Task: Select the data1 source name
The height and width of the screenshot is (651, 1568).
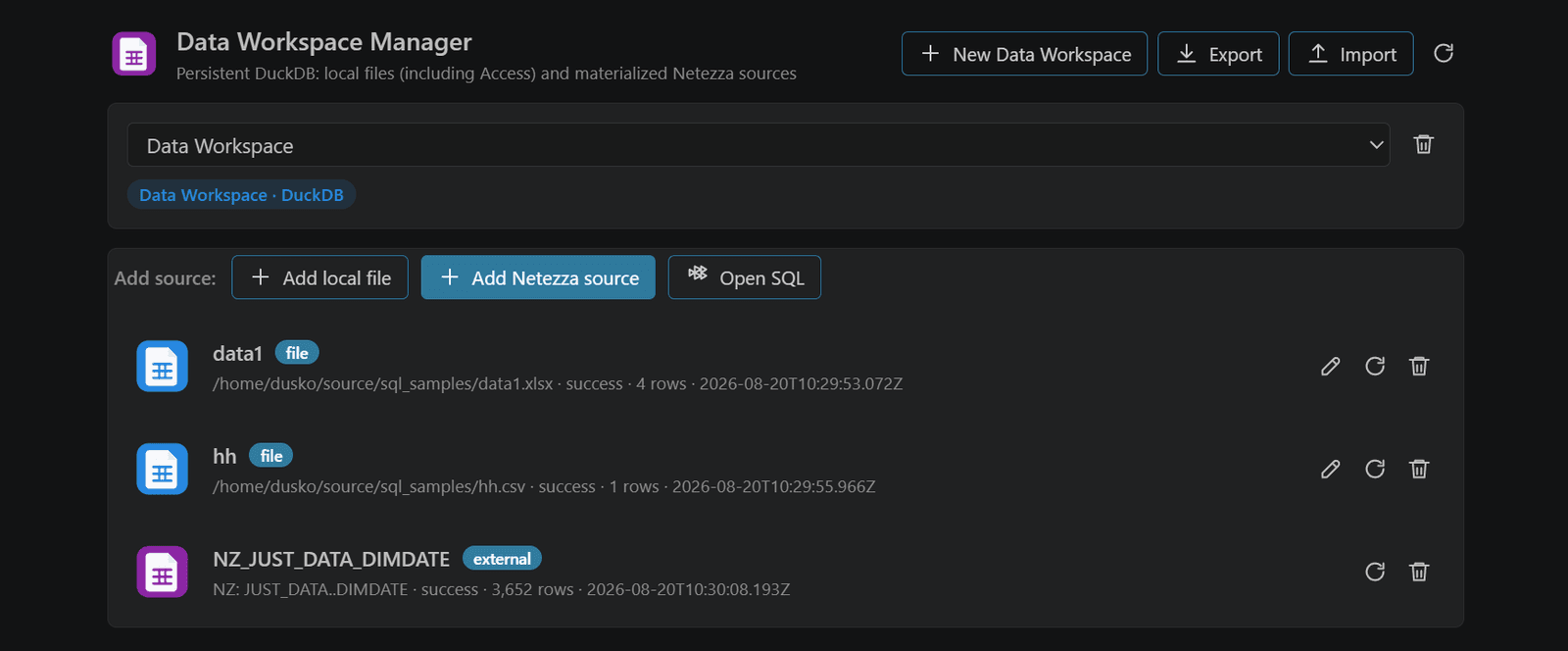Action: 237,354
